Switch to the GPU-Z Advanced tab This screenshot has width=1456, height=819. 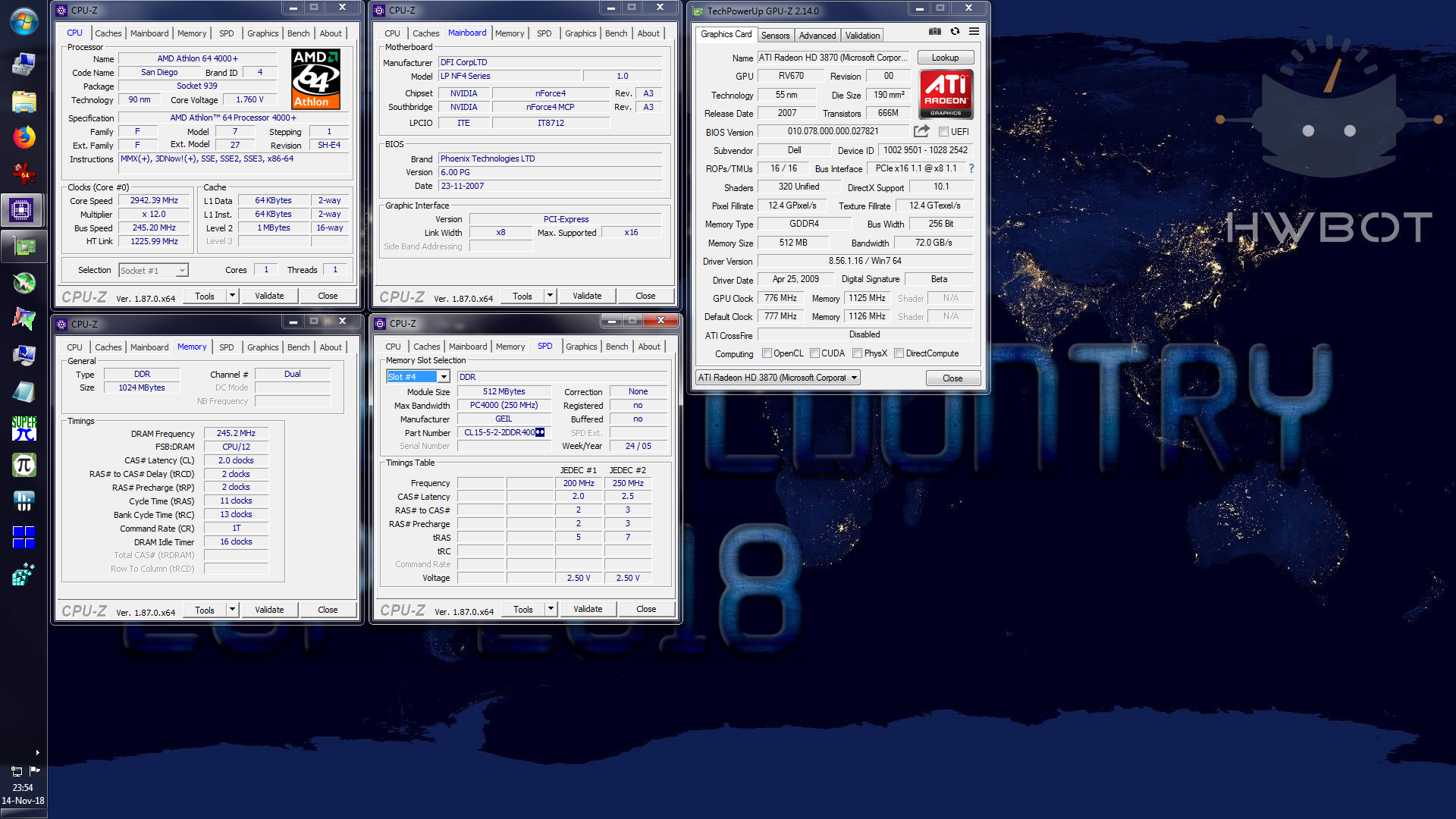coord(817,36)
